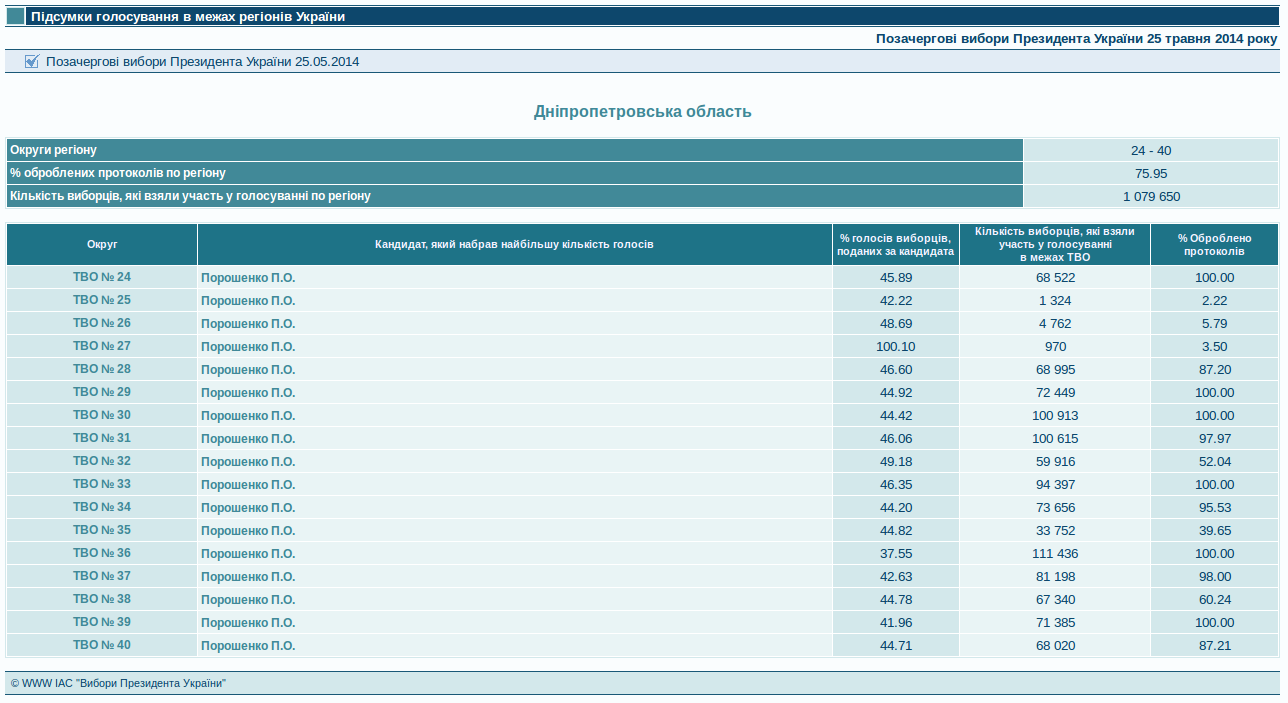The height and width of the screenshot is (703, 1288).
Task: Open district ТВО № 32 link
Action: click(x=102, y=461)
